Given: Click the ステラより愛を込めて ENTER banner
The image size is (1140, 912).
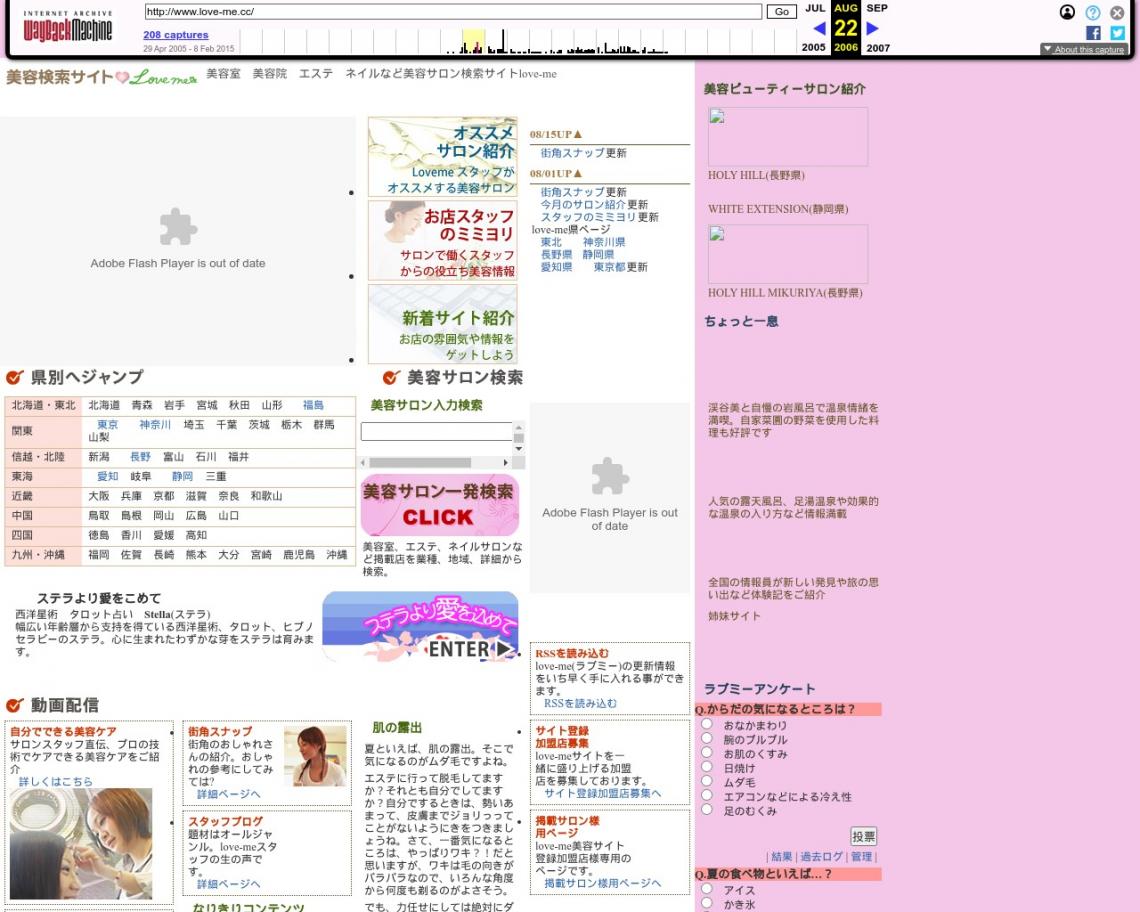Looking at the screenshot, I should point(420,626).
